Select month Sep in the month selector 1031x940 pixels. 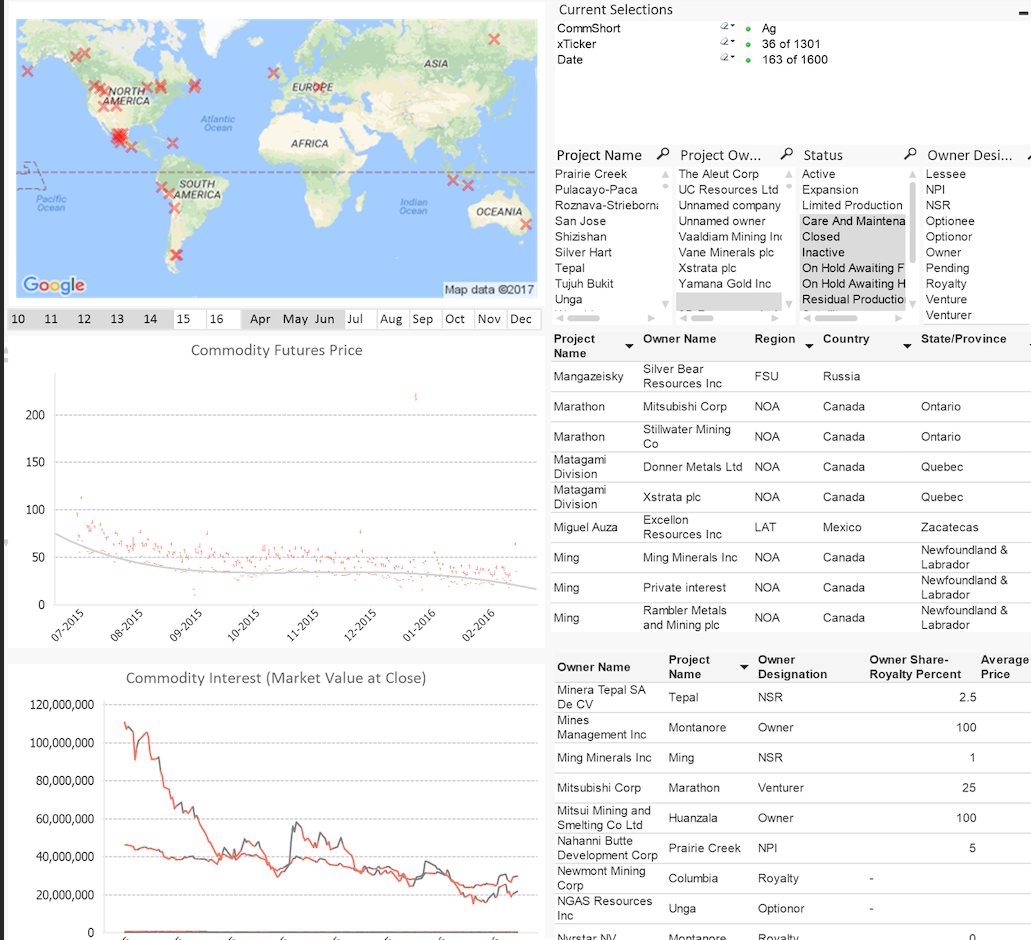[423, 319]
